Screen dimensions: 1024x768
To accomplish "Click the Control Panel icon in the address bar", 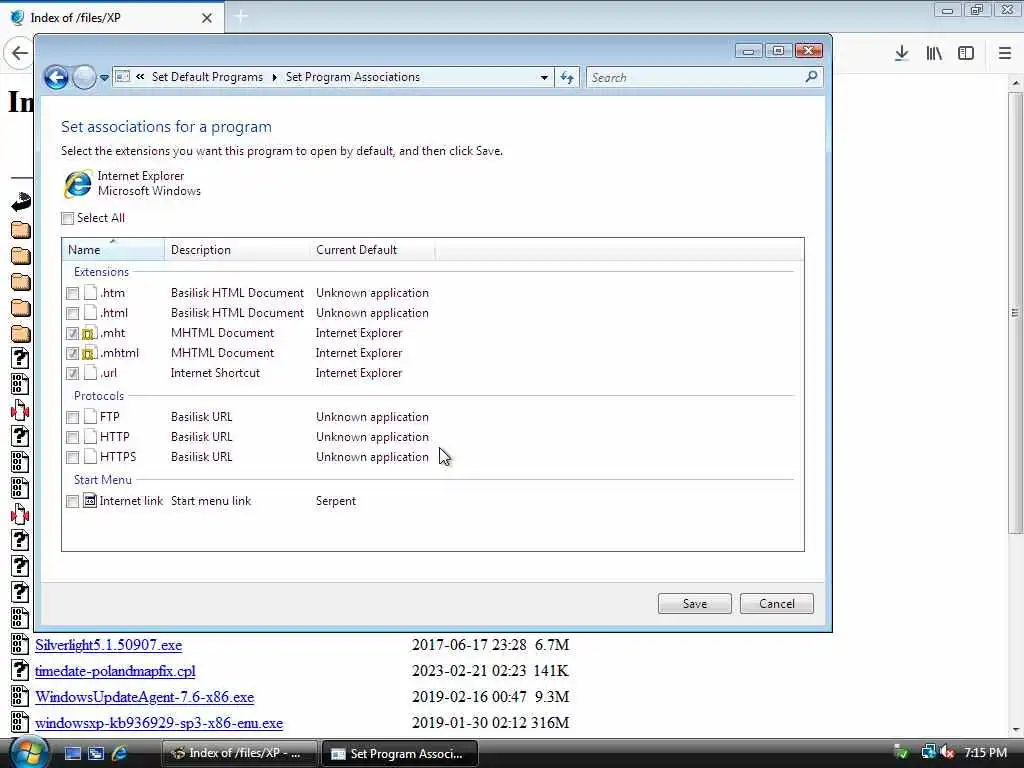I will 122,76.
